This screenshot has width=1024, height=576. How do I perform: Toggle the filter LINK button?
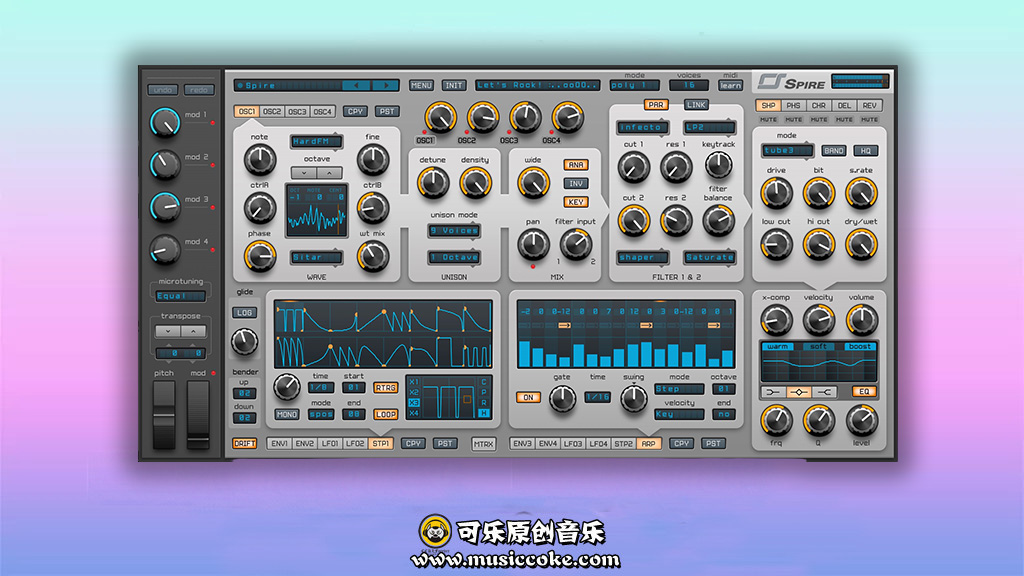pyautogui.click(x=696, y=104)
